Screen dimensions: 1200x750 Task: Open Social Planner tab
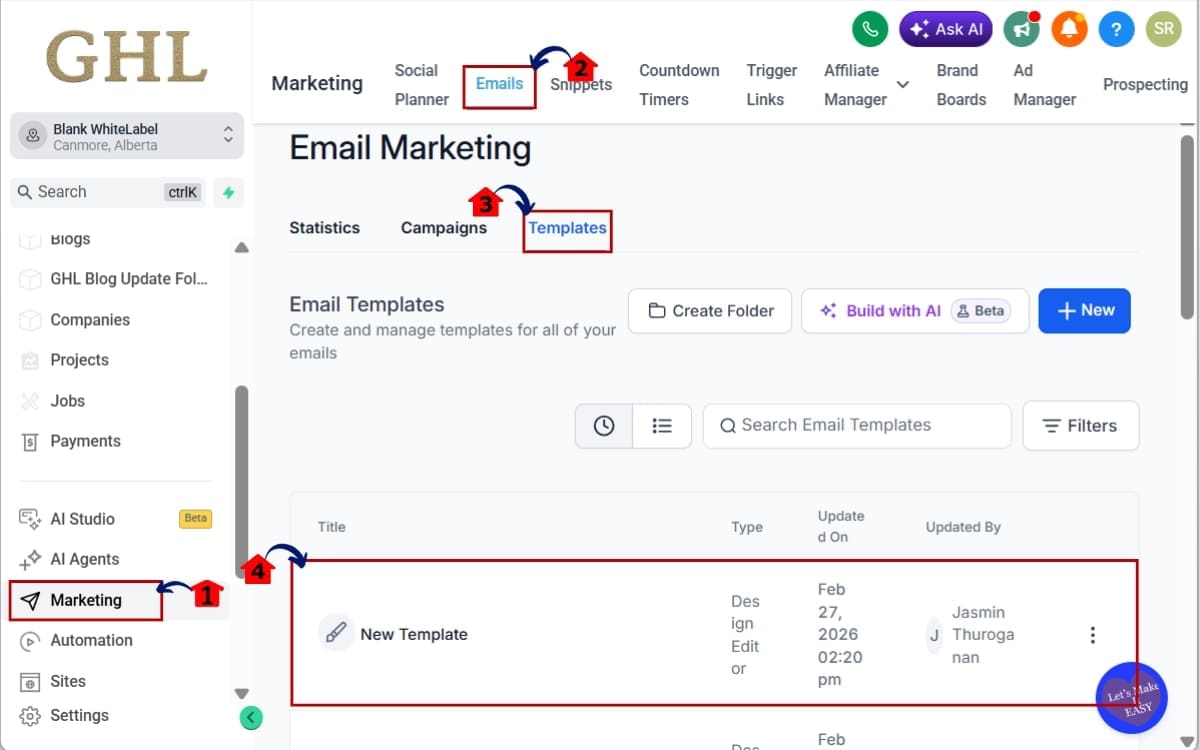pyautogui.click(x=421, y=85)
